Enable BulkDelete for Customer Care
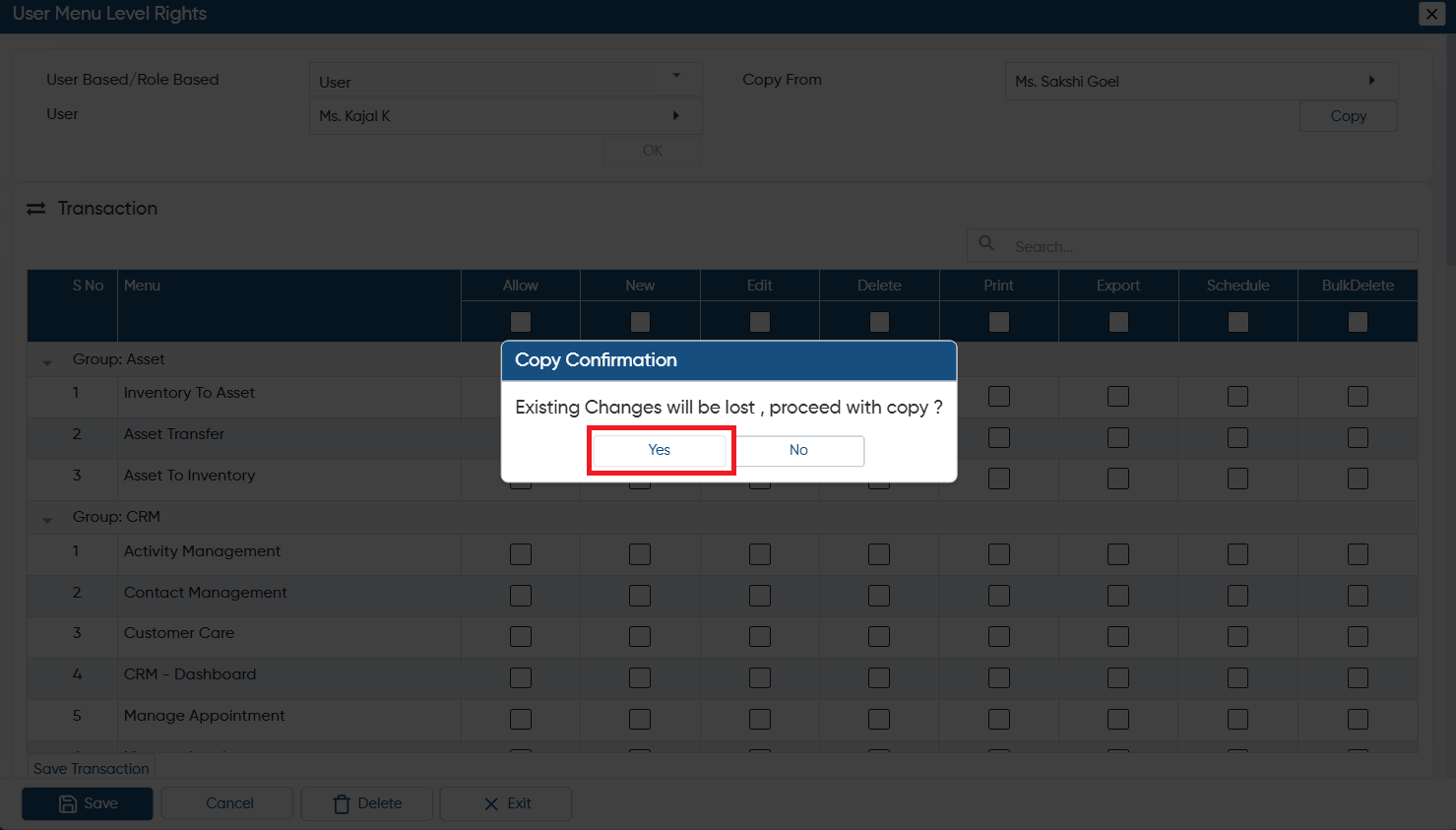Screen dimensions: 1456x830 pyautogui.click(x=1358, y=637)
